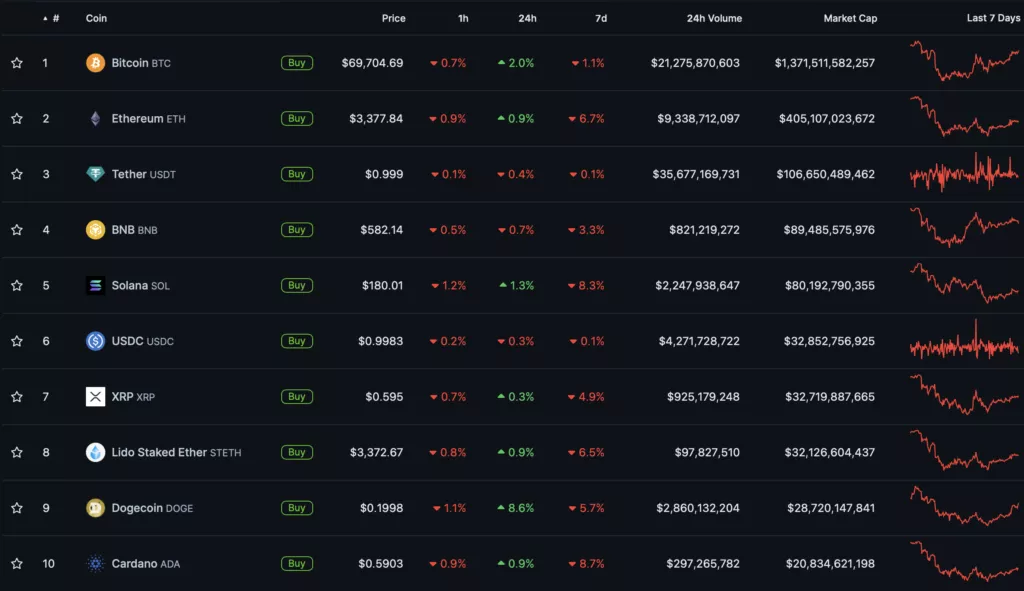This screenshot has width=1024, height=591.
Task: Star Lido Staked Ether as favorite
Action: [17, 452]
